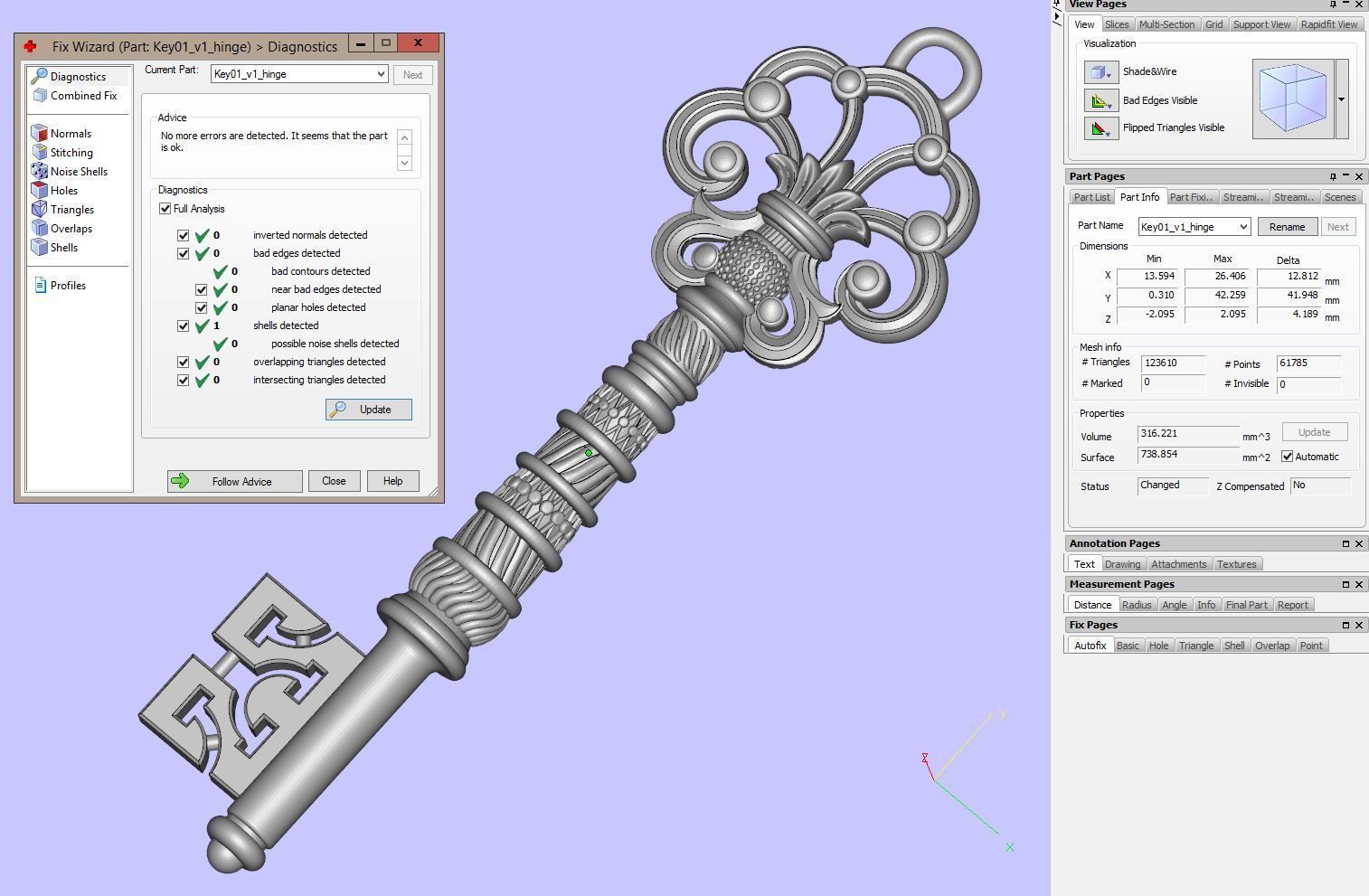1369x896 pixels.
Task: Disable the Automatic properties checkbox
Action: pyautogui.click(x=1287, y=457)
